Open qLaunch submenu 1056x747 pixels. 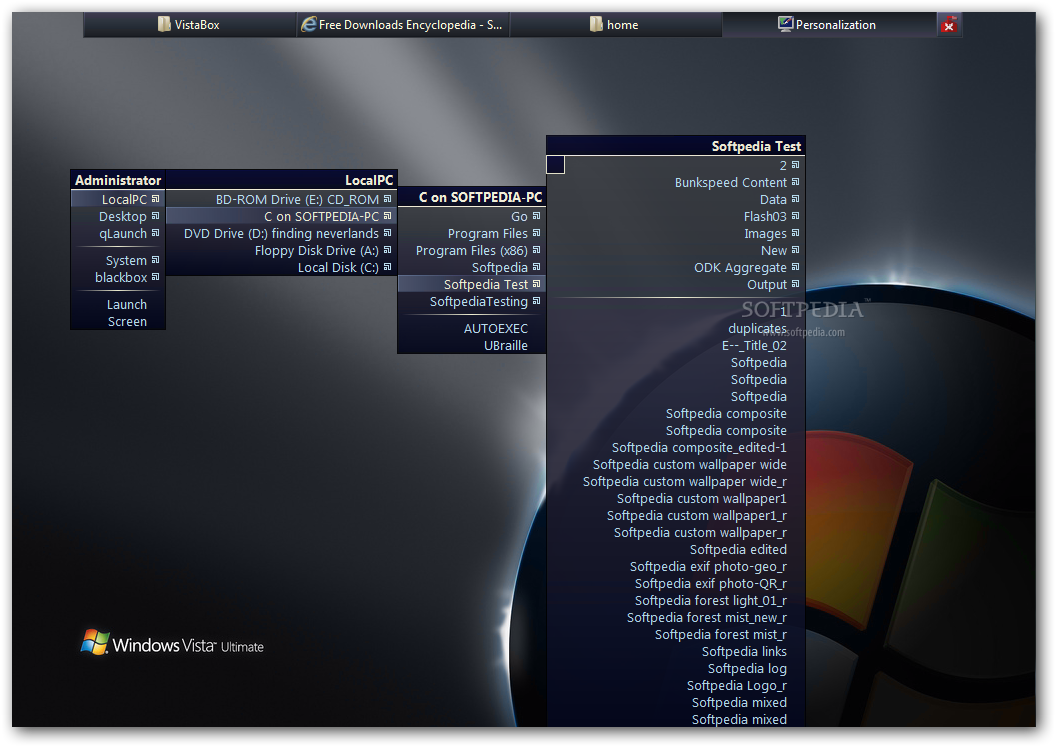pyautogui.click(x=118, y=233)
